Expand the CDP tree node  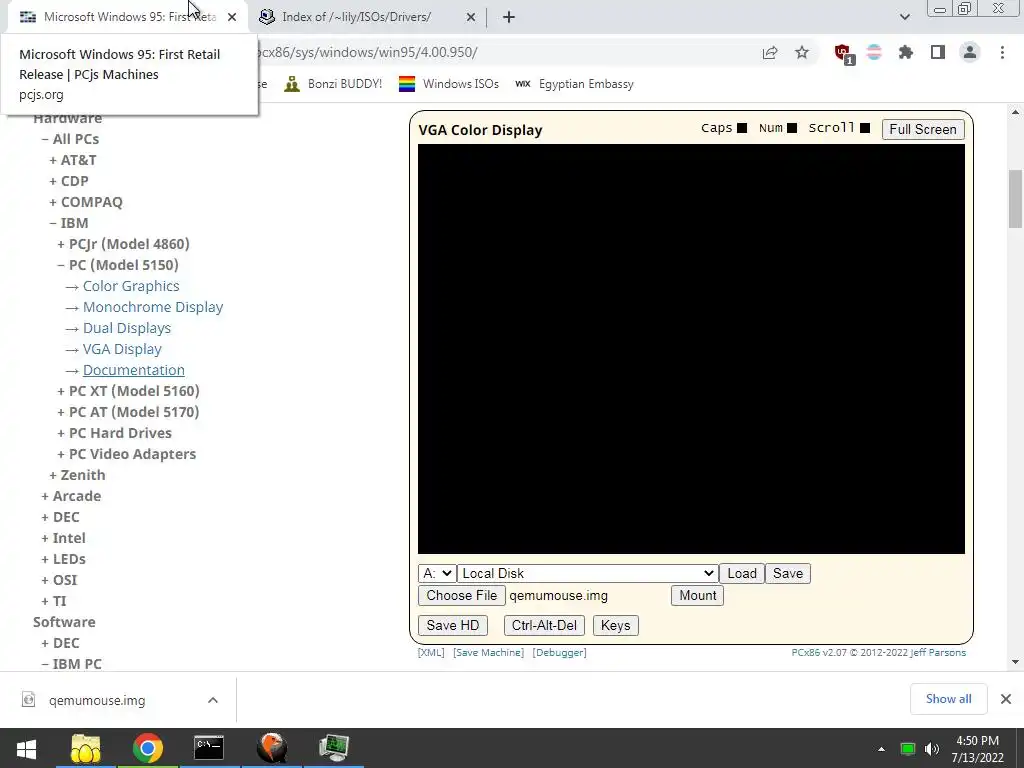(69, 181)
